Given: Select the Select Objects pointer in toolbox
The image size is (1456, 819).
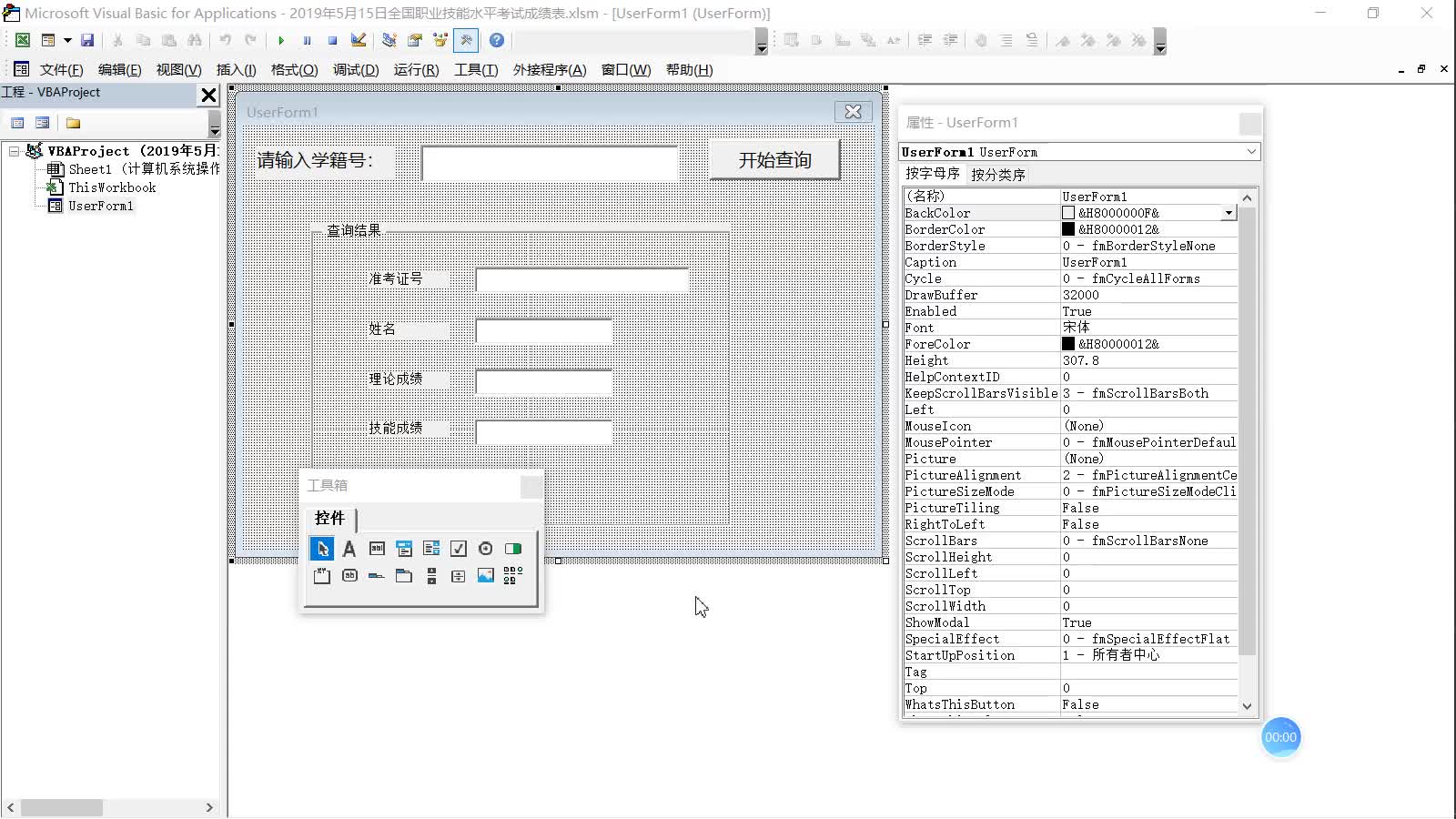Looking at the screenshot, I should [x=321, y=549].
